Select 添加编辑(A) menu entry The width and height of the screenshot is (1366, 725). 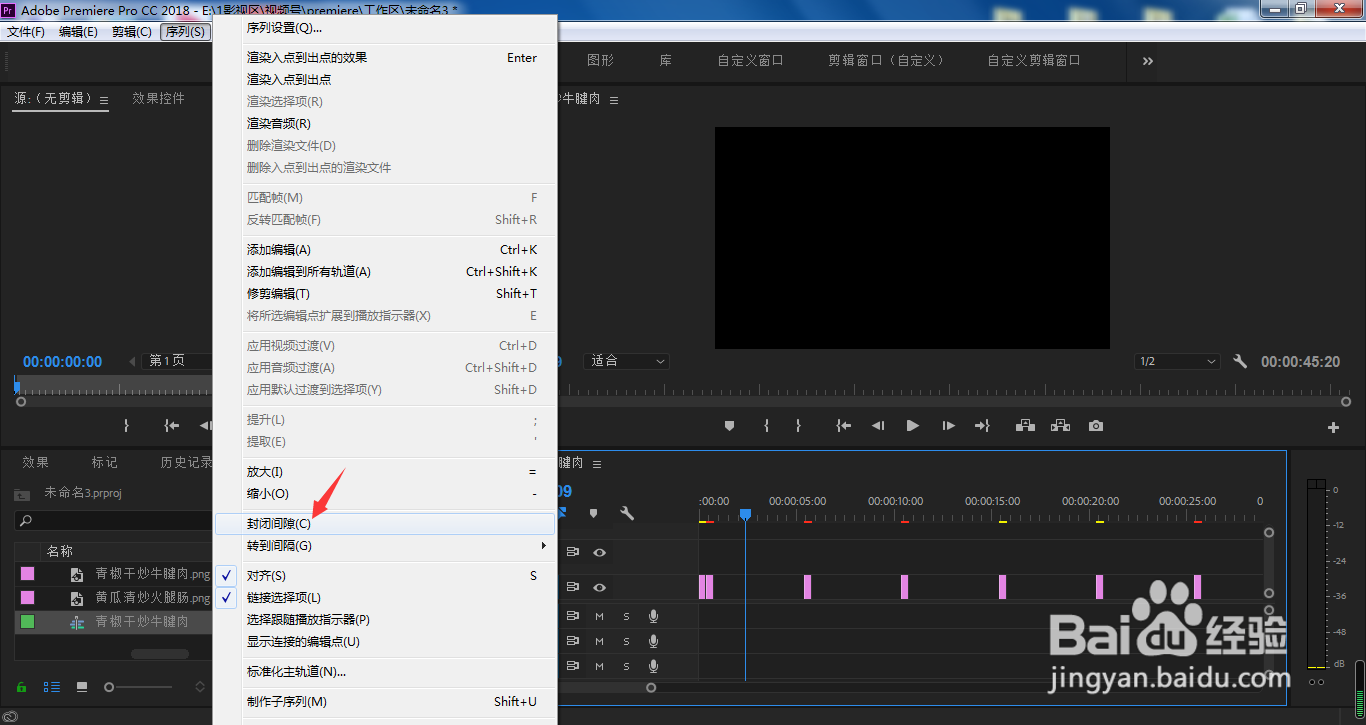[x=385, y=249]
